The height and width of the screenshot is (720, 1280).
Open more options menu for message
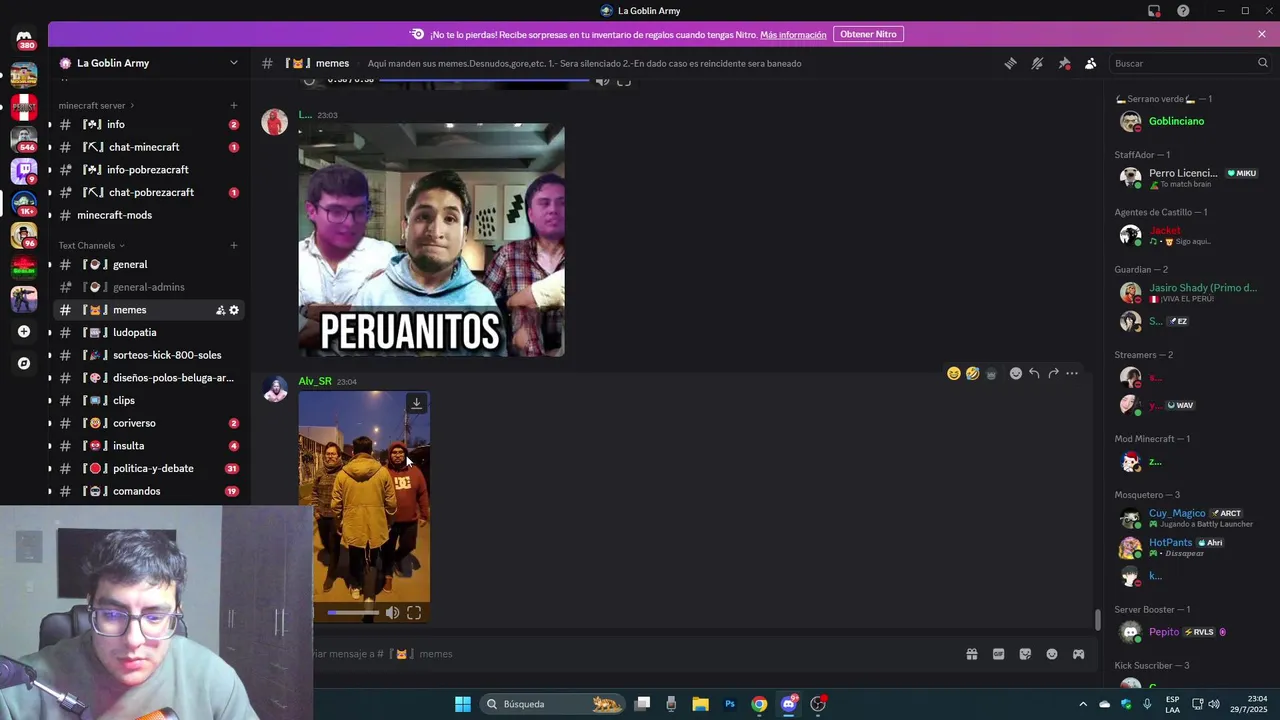tap(1072, 373)
